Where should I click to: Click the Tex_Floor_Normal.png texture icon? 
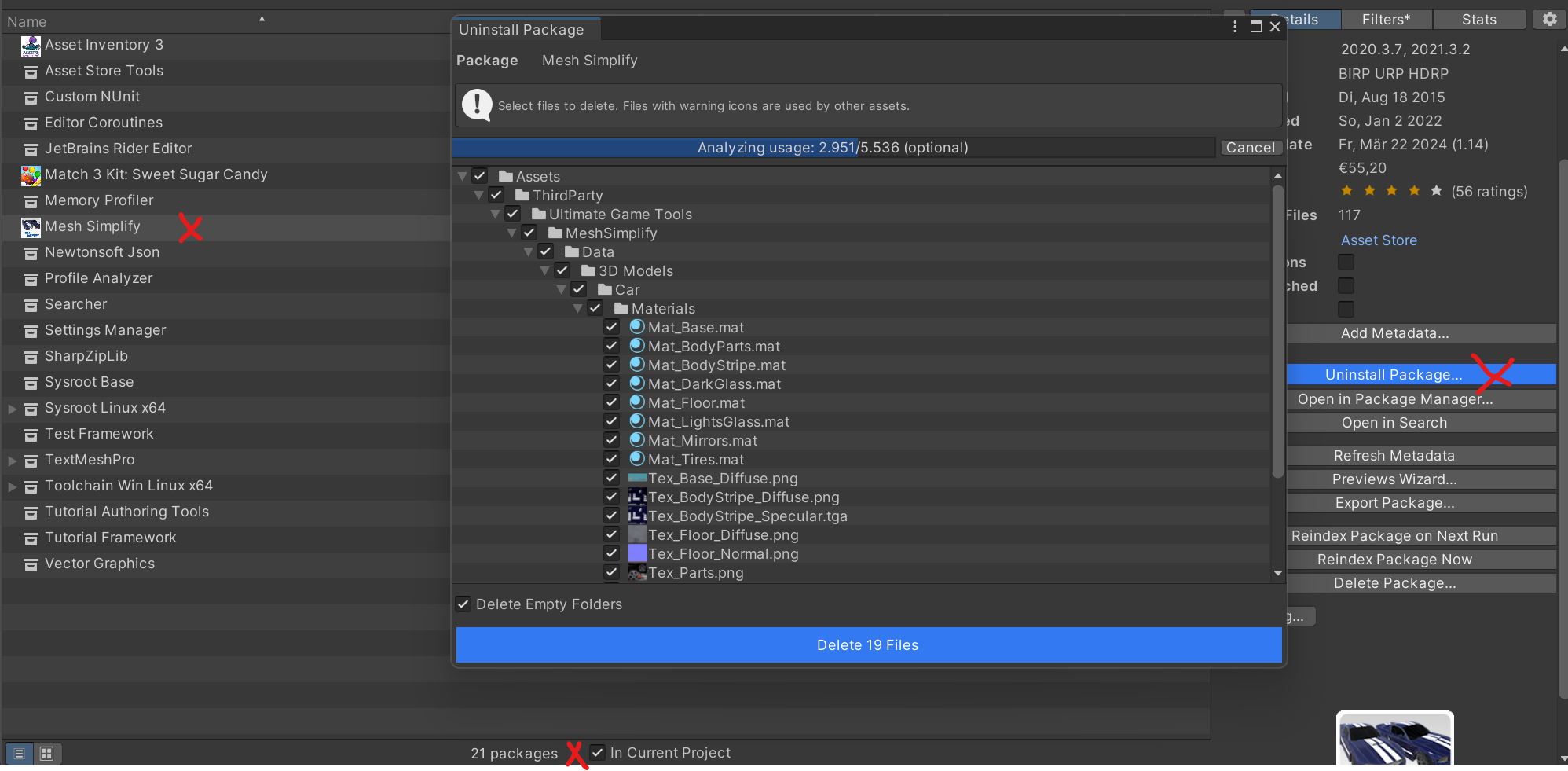637,553
